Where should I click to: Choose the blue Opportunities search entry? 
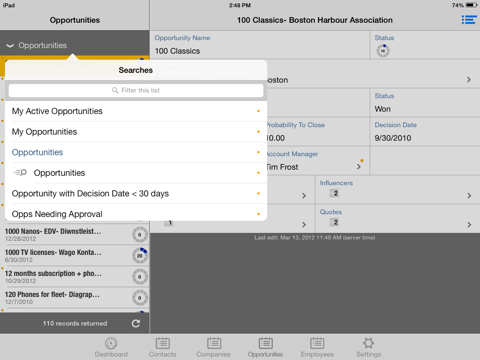[x=136, y=152]
